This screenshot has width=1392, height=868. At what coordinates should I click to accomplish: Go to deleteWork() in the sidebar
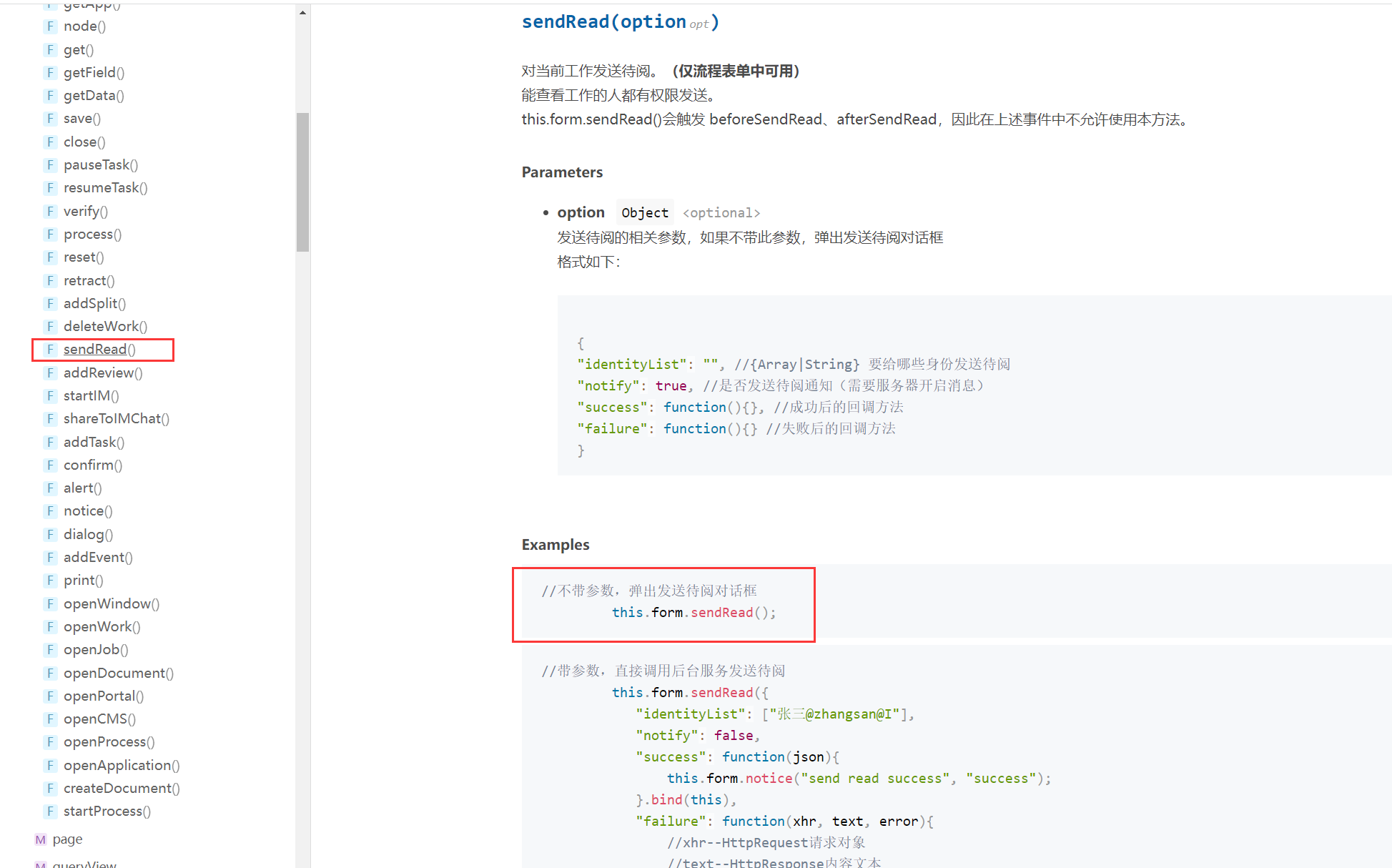pyautogui.click(x=105, y=327)
